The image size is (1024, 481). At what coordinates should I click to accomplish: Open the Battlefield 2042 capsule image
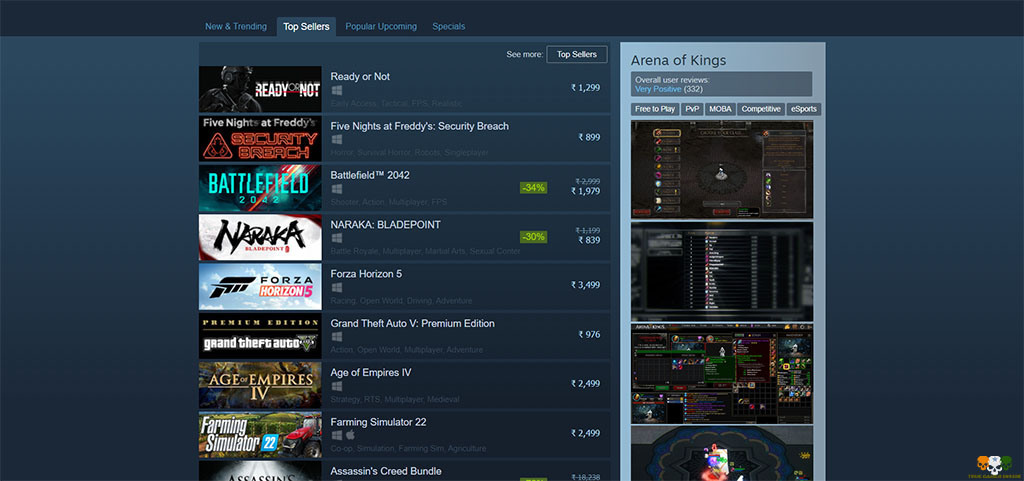(x=260, y=188)
